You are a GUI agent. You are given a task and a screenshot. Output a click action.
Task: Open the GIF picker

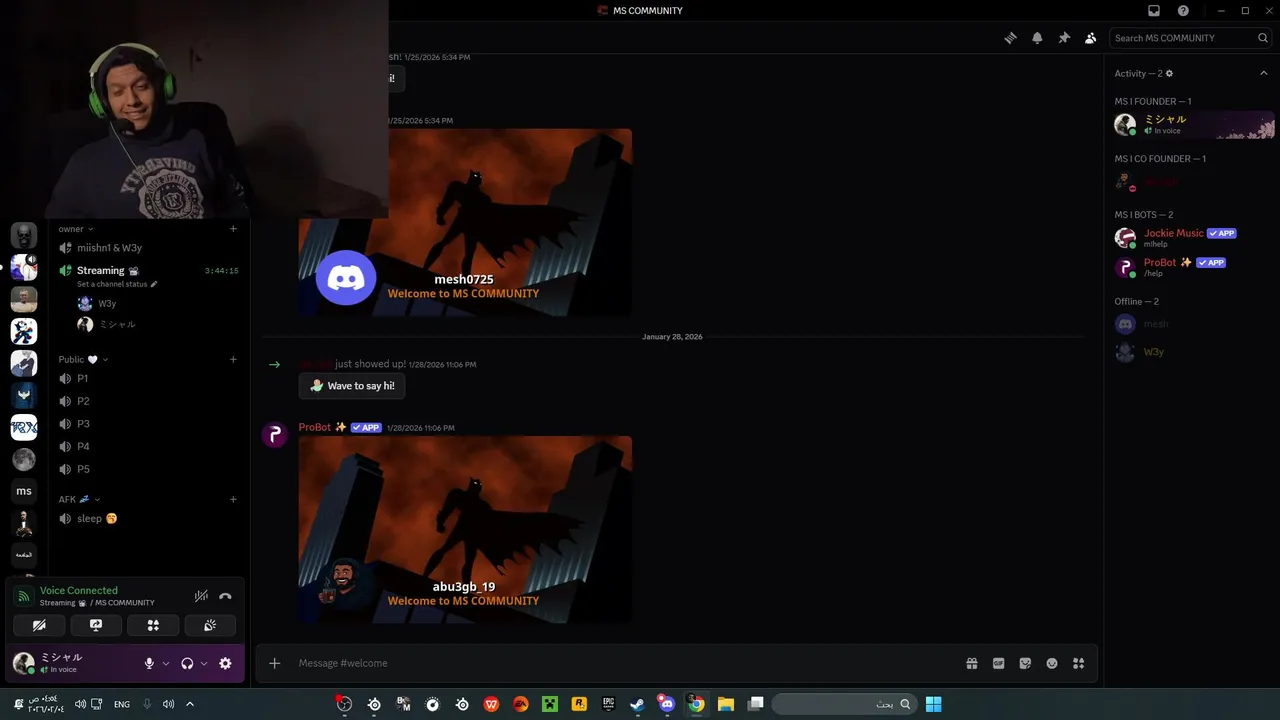998,663
